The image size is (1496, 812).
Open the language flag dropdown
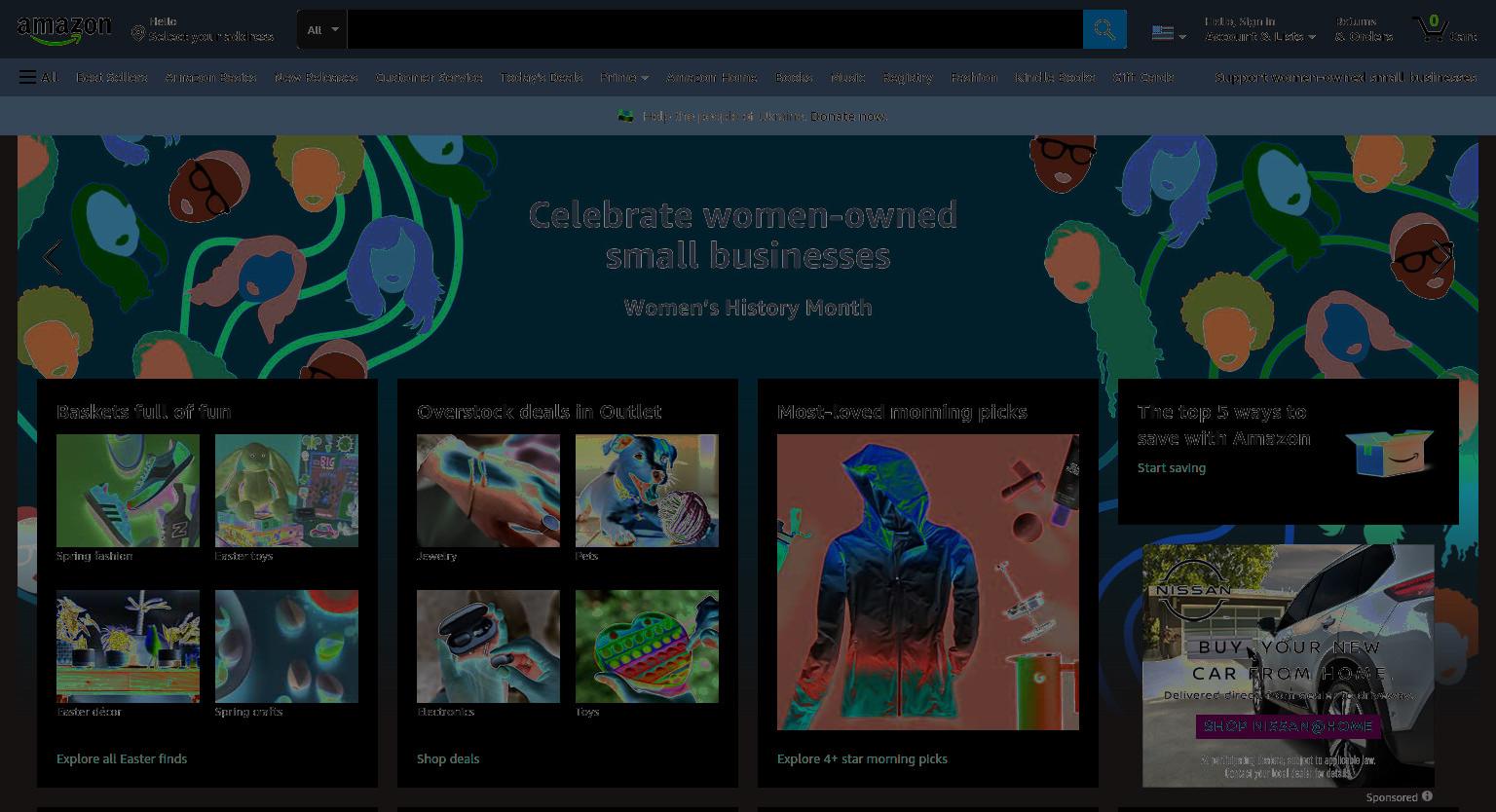tap(1169, 33)
